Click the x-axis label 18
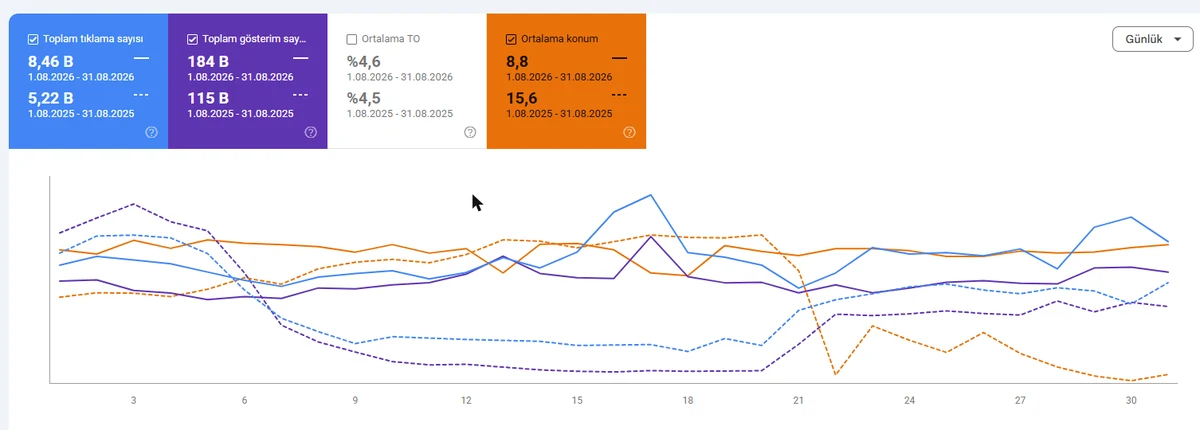 coord(688,400)
